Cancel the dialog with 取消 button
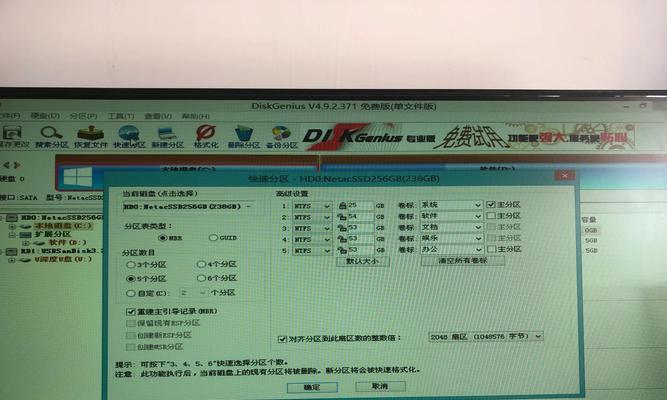This screenshot has height=400, width=667. pos(380,386)
